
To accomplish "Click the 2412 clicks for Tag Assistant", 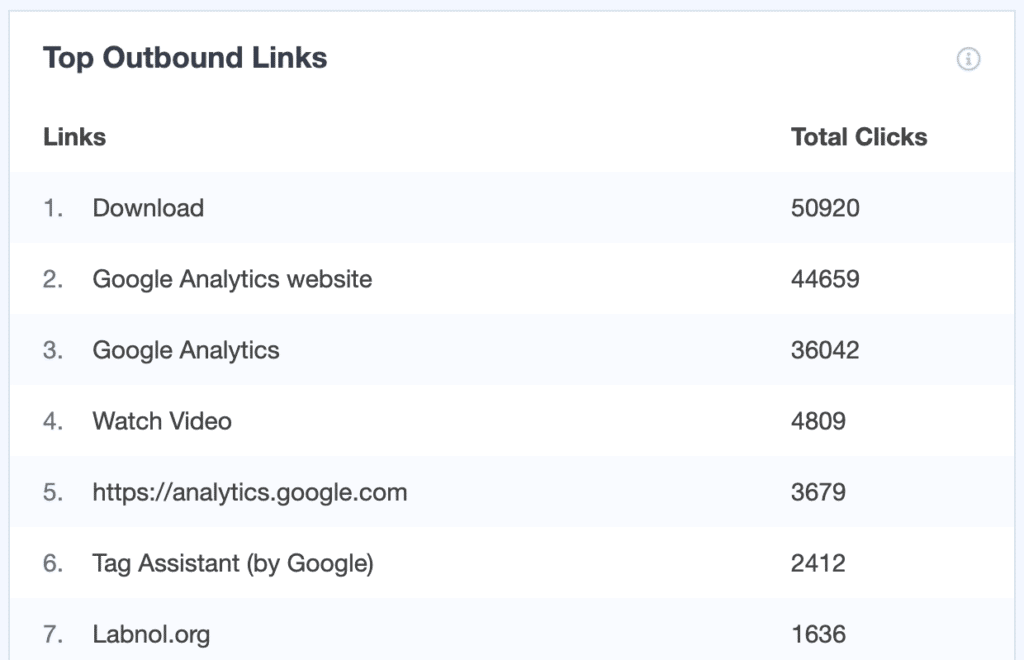I will (818, 563).
